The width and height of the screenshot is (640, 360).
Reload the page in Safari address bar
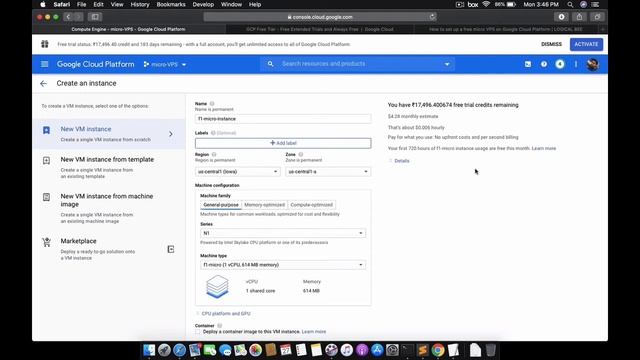coord(432,17)
